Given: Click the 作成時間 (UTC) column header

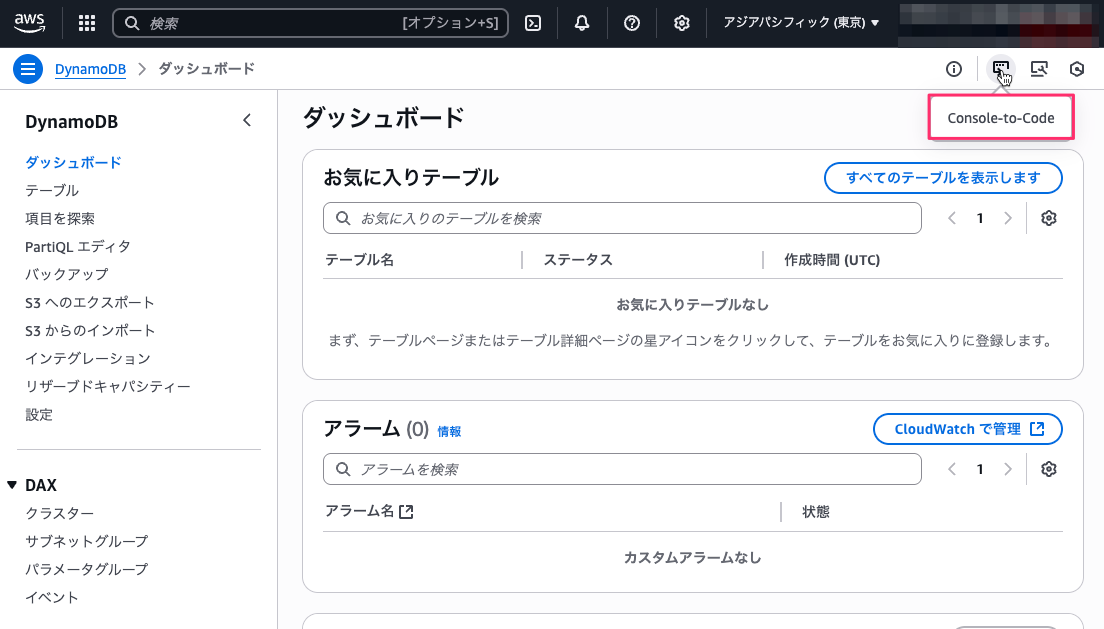Looking at the screenshot, I should tap(832, 260).
